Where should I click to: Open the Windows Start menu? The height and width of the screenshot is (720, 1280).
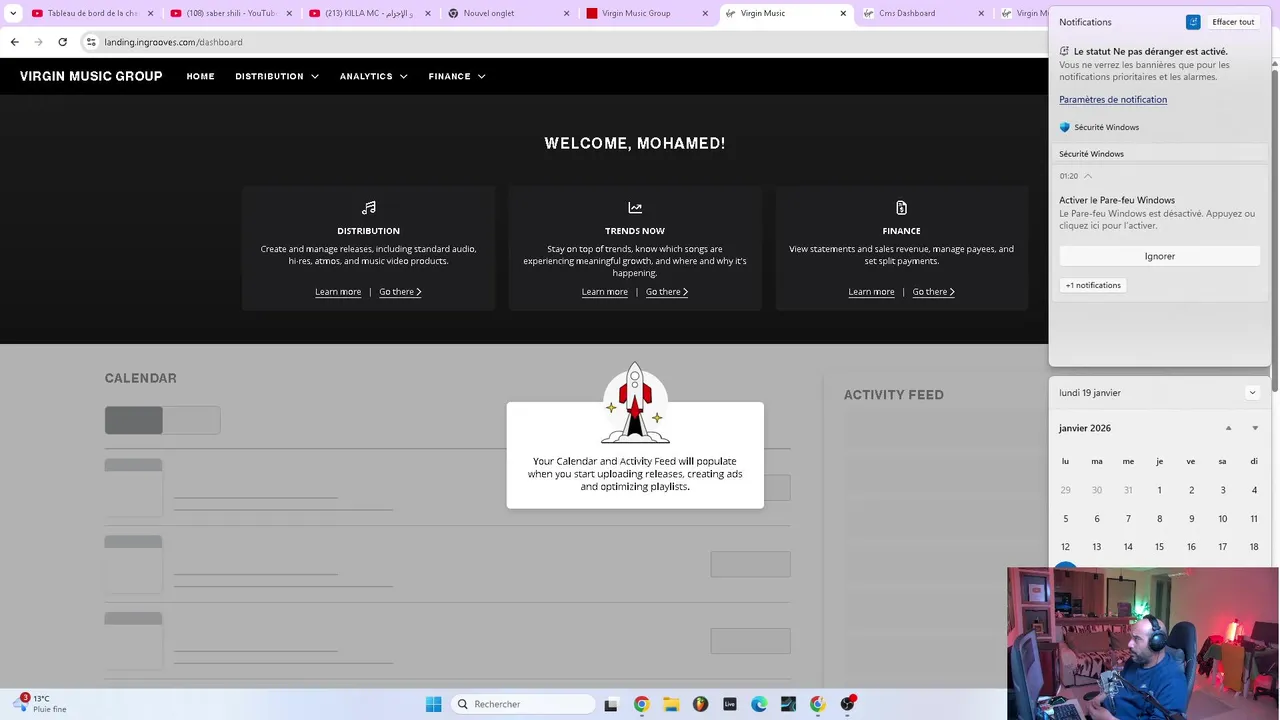pos(433,704)
